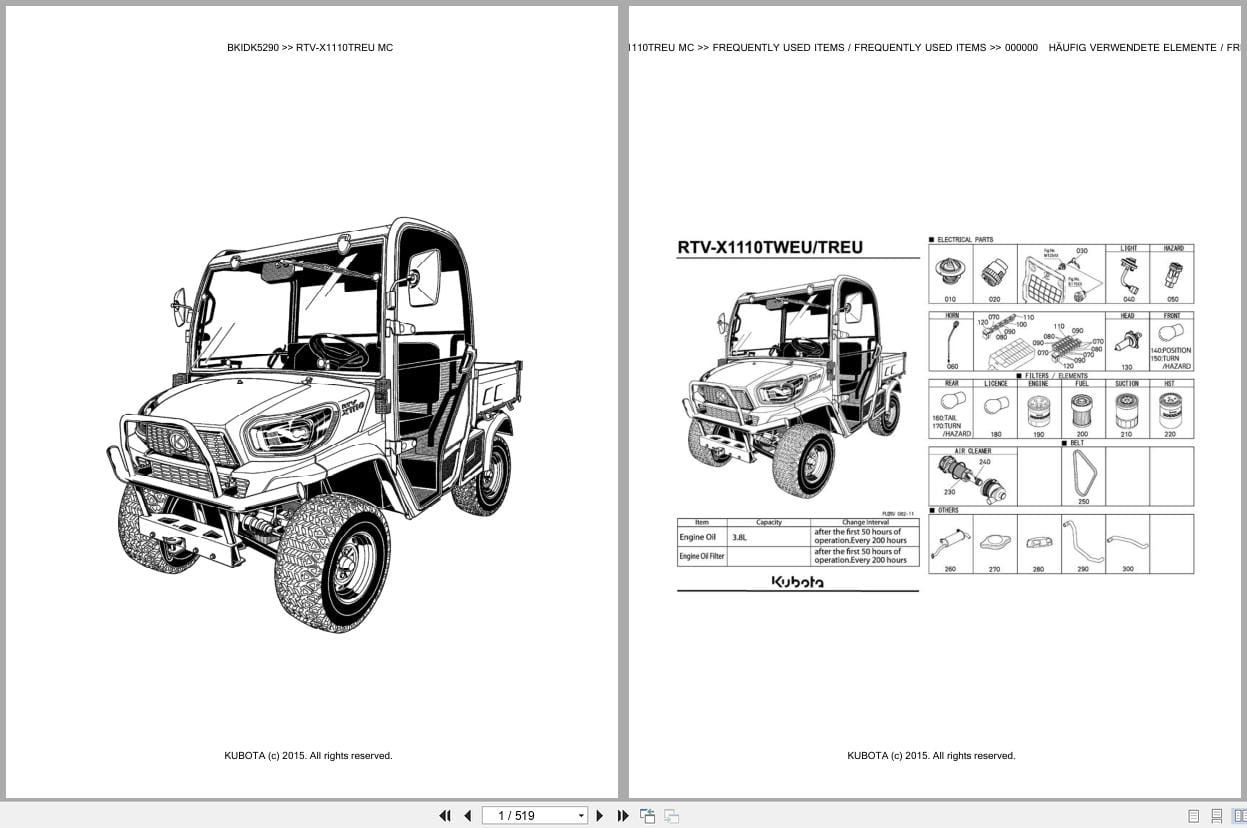Click the Engine Oil table row

tap(797, 537)
